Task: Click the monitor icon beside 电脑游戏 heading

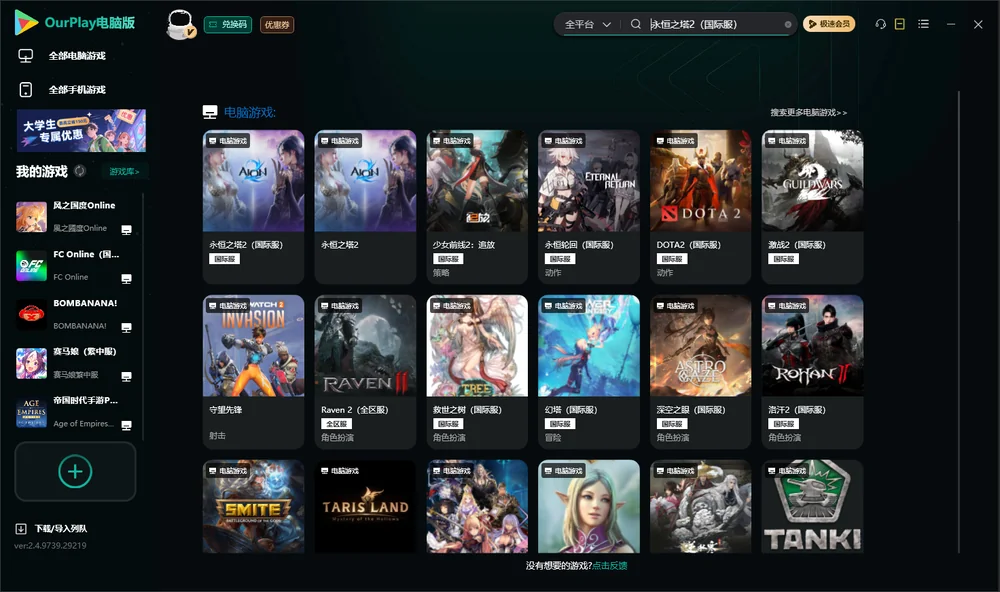Action: coord(210,112)
